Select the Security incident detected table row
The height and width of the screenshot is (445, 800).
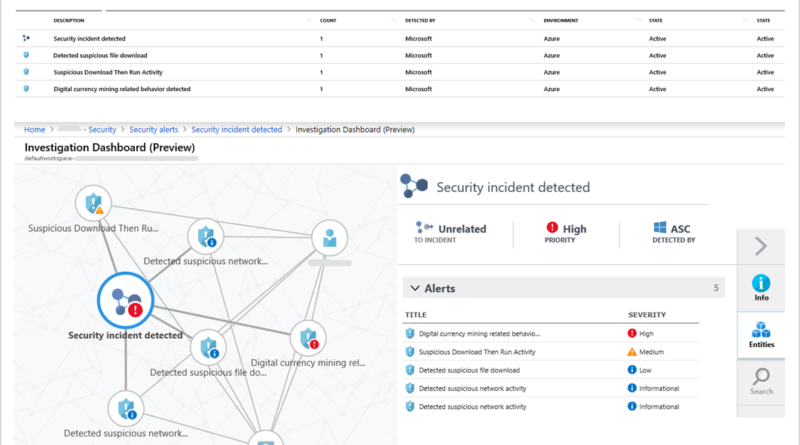[400, 38]
